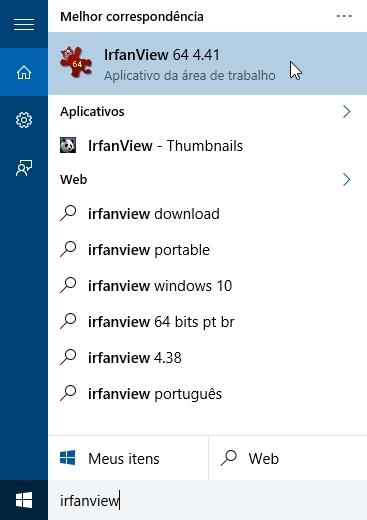Click magnifier icon beside irfanview português

point(68,393)
